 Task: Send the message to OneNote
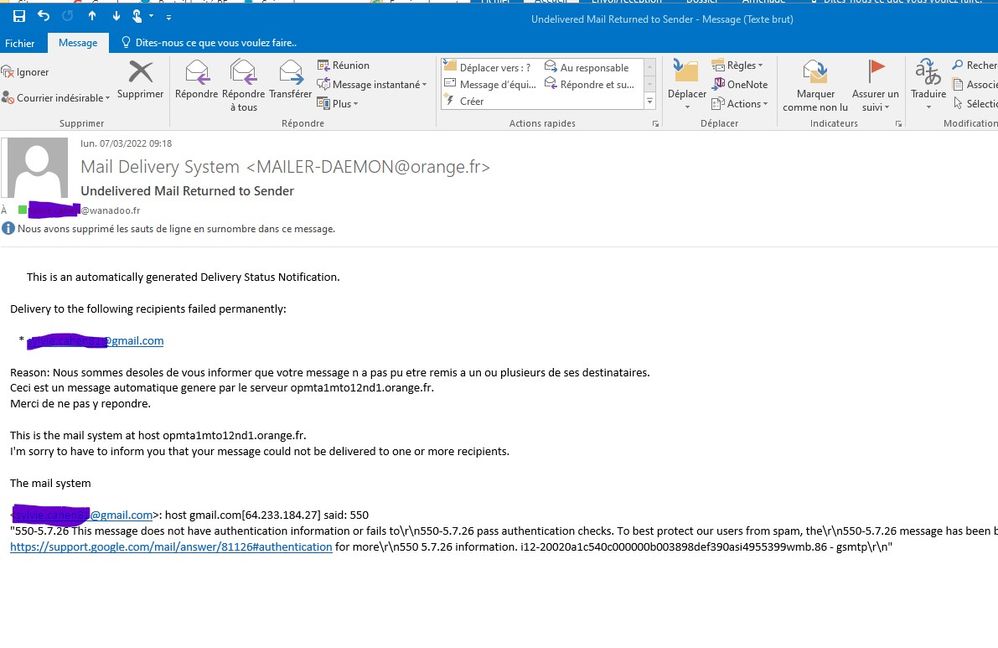[x=740, y=85]
